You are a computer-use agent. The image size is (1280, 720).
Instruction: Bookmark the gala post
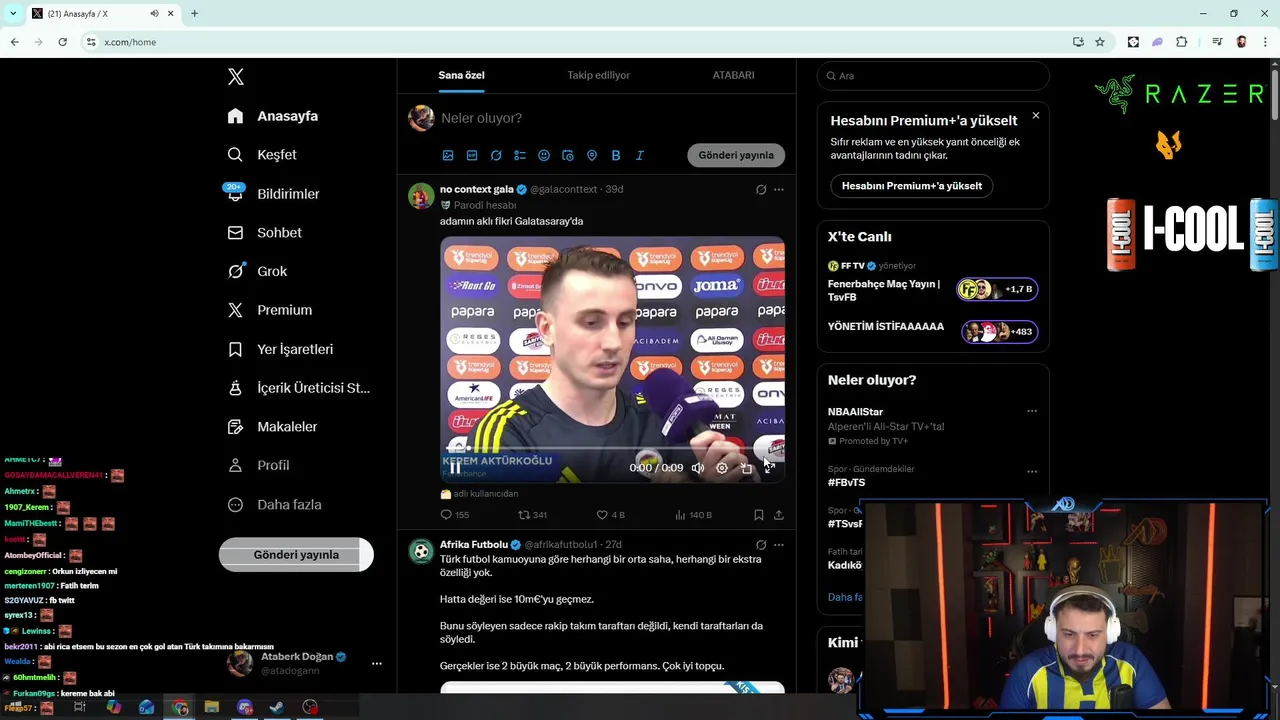759,515
